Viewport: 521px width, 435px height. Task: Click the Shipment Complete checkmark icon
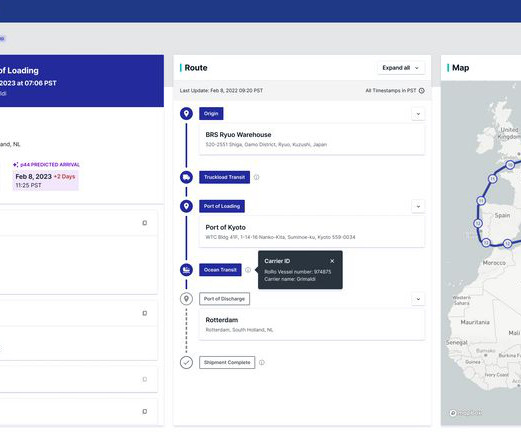click(186, 362)
